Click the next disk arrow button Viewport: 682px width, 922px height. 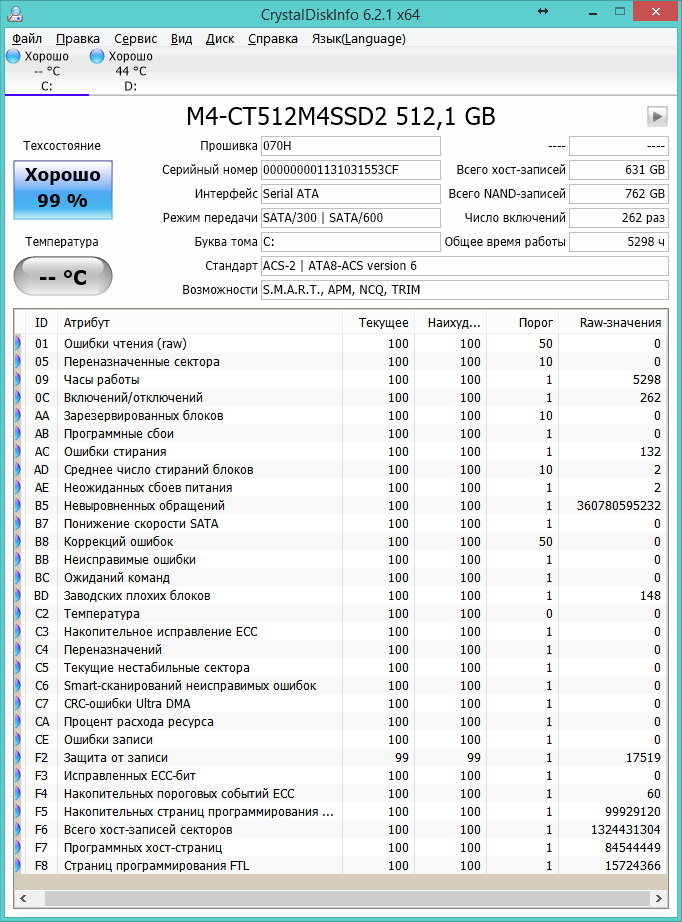tap(657, 116)
